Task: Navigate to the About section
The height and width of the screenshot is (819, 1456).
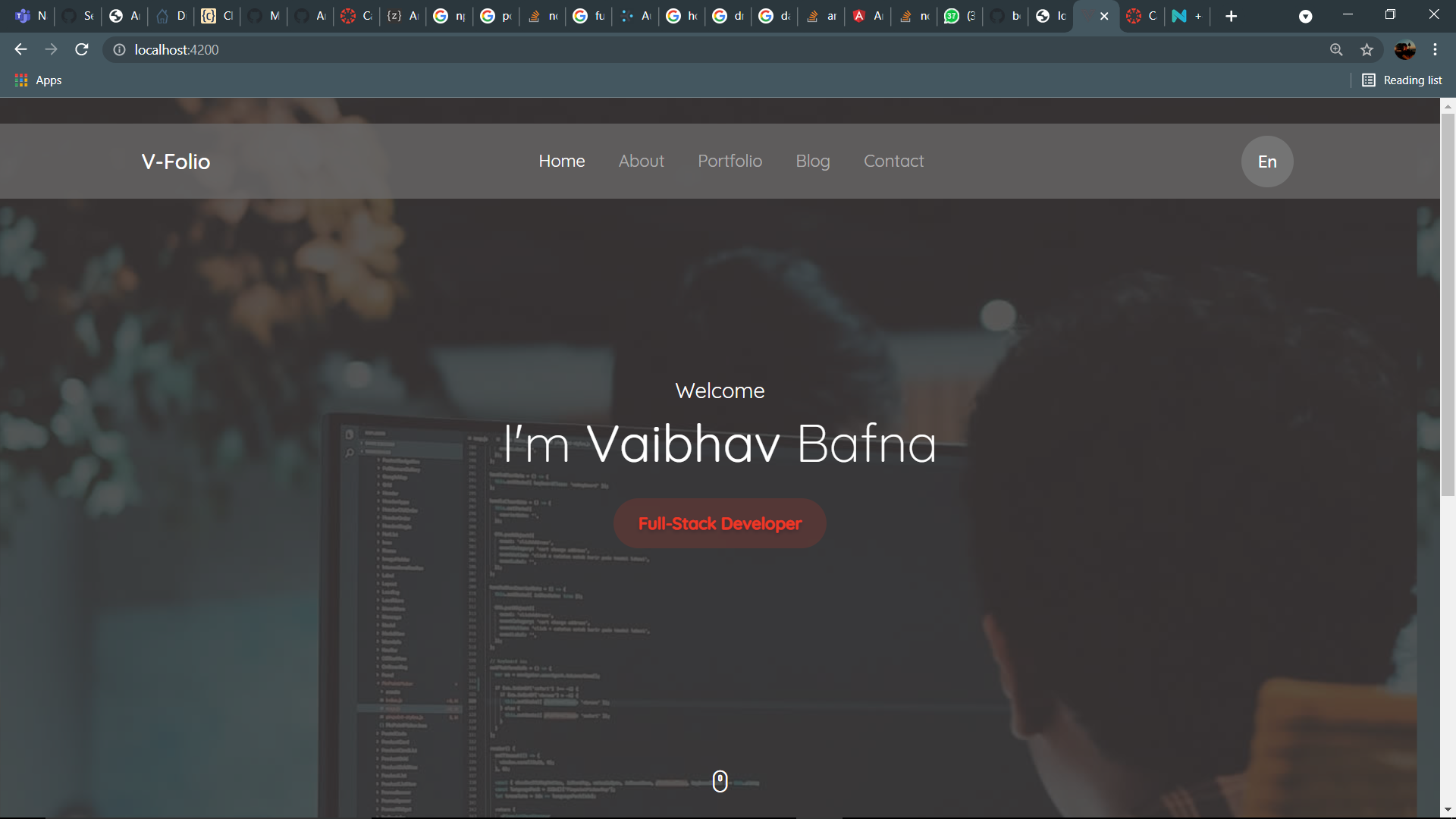Action: tap(641, 161)
